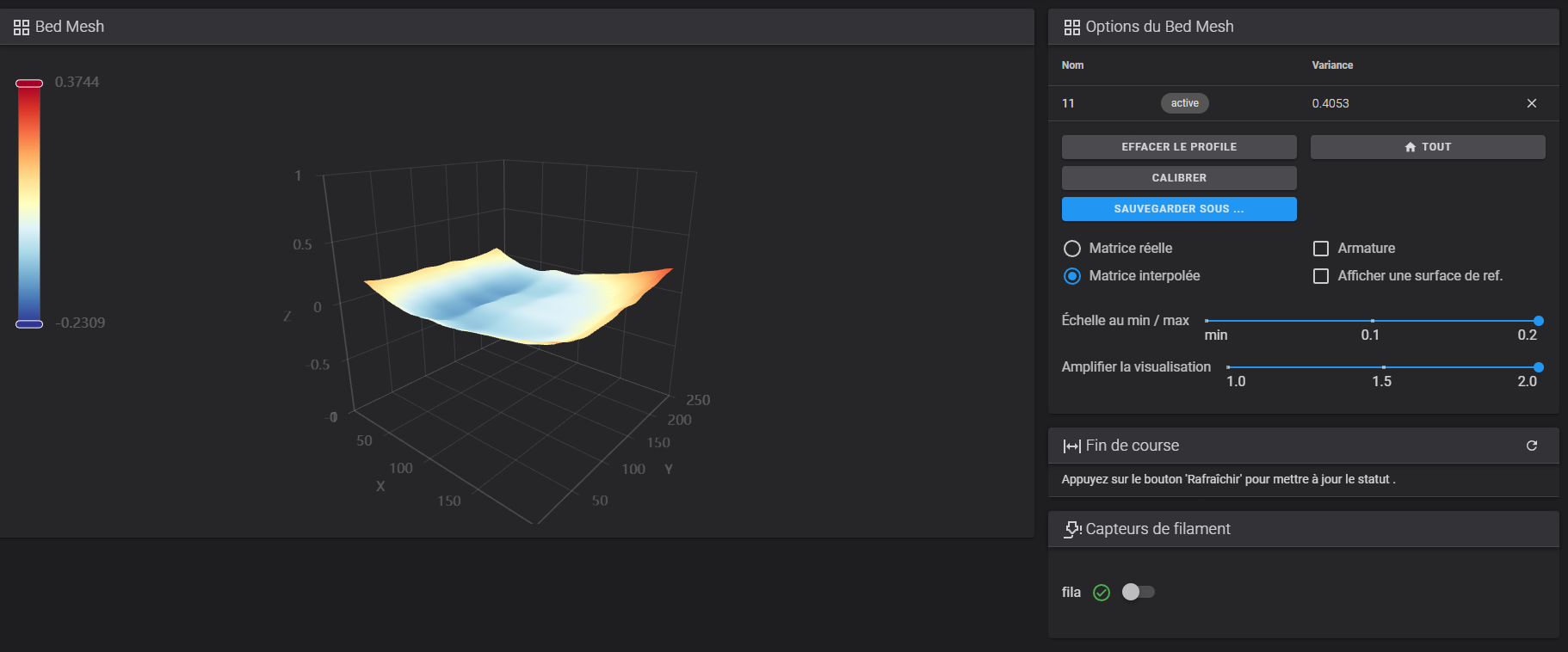The width and height of the screenshot is (1568, 652).
Task: Click the TOUT homing button label
Action: [x=1436, y=147]
